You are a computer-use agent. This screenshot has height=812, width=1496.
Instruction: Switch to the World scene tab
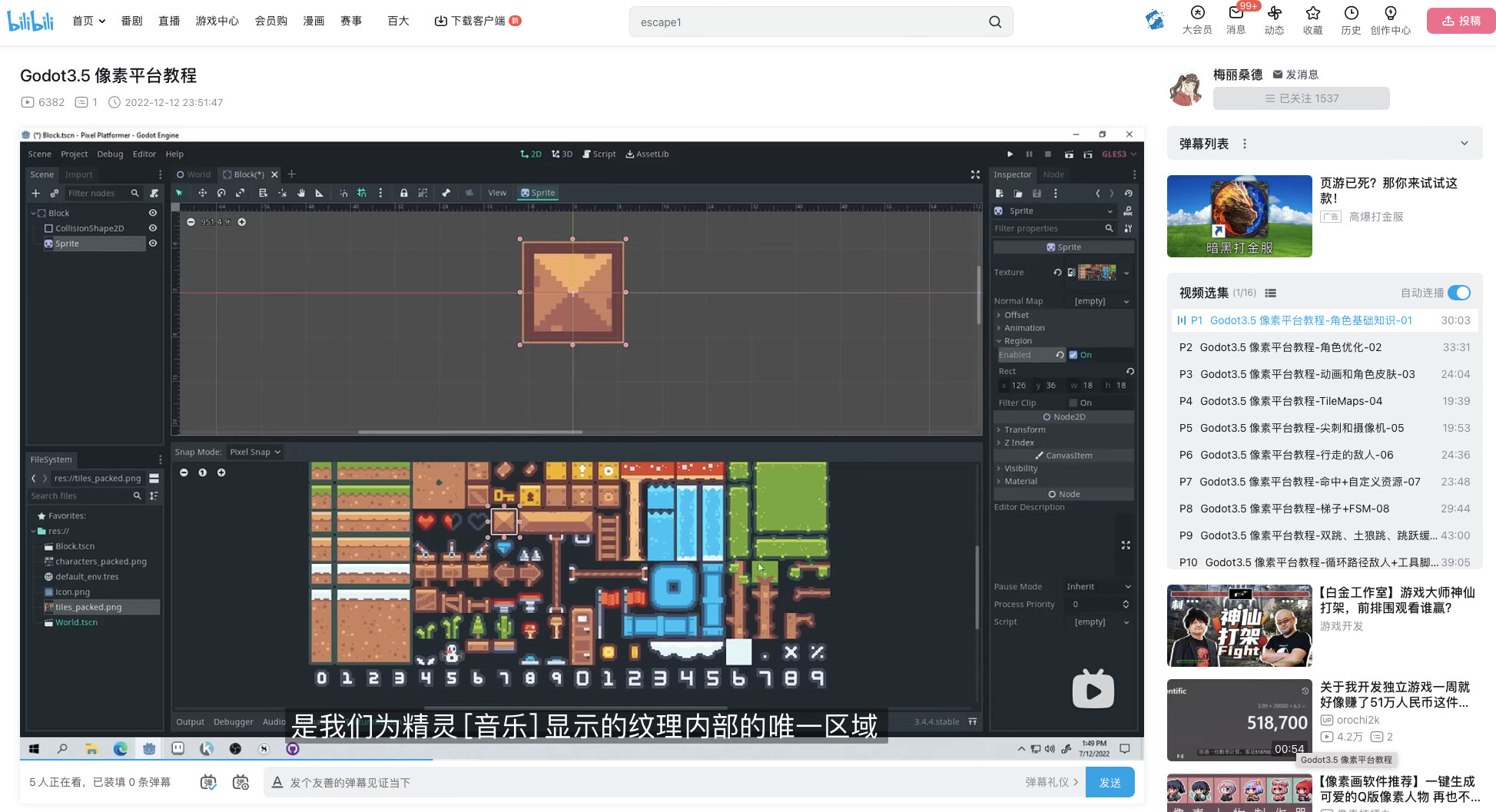pyautogui.click(x=194, y=174)
